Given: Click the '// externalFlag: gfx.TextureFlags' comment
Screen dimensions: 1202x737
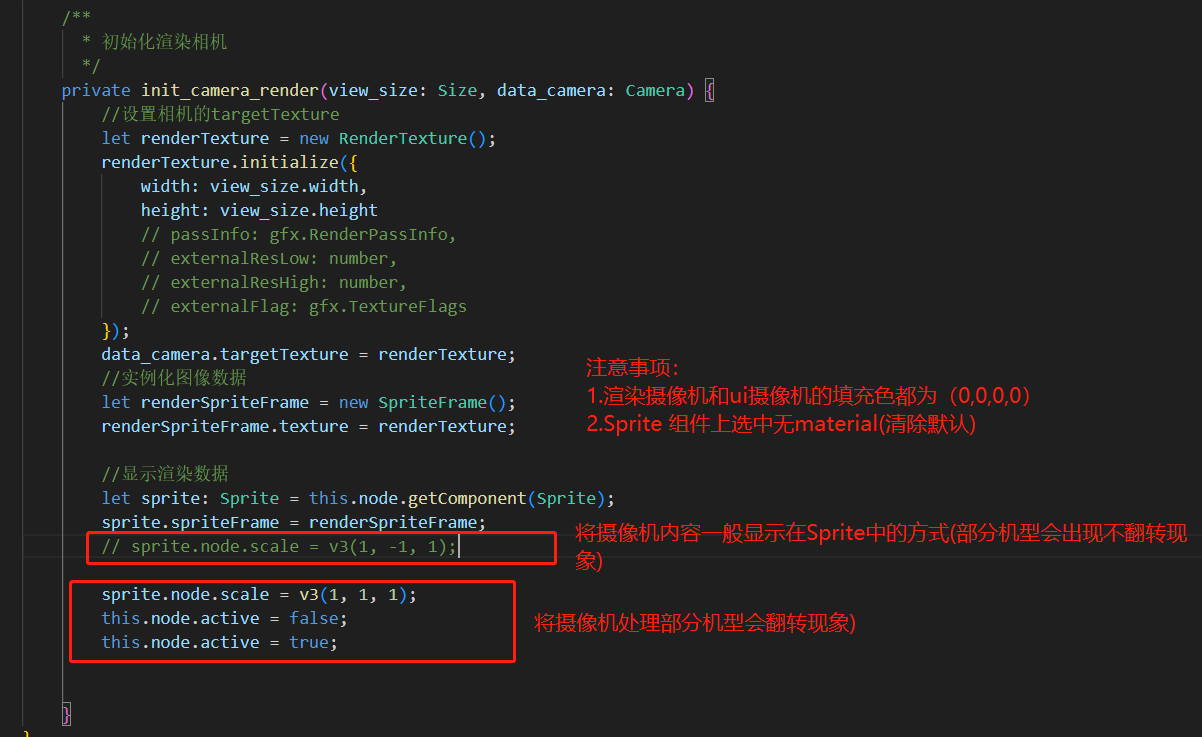Looking at the screenshot, I should pos(303,306).
